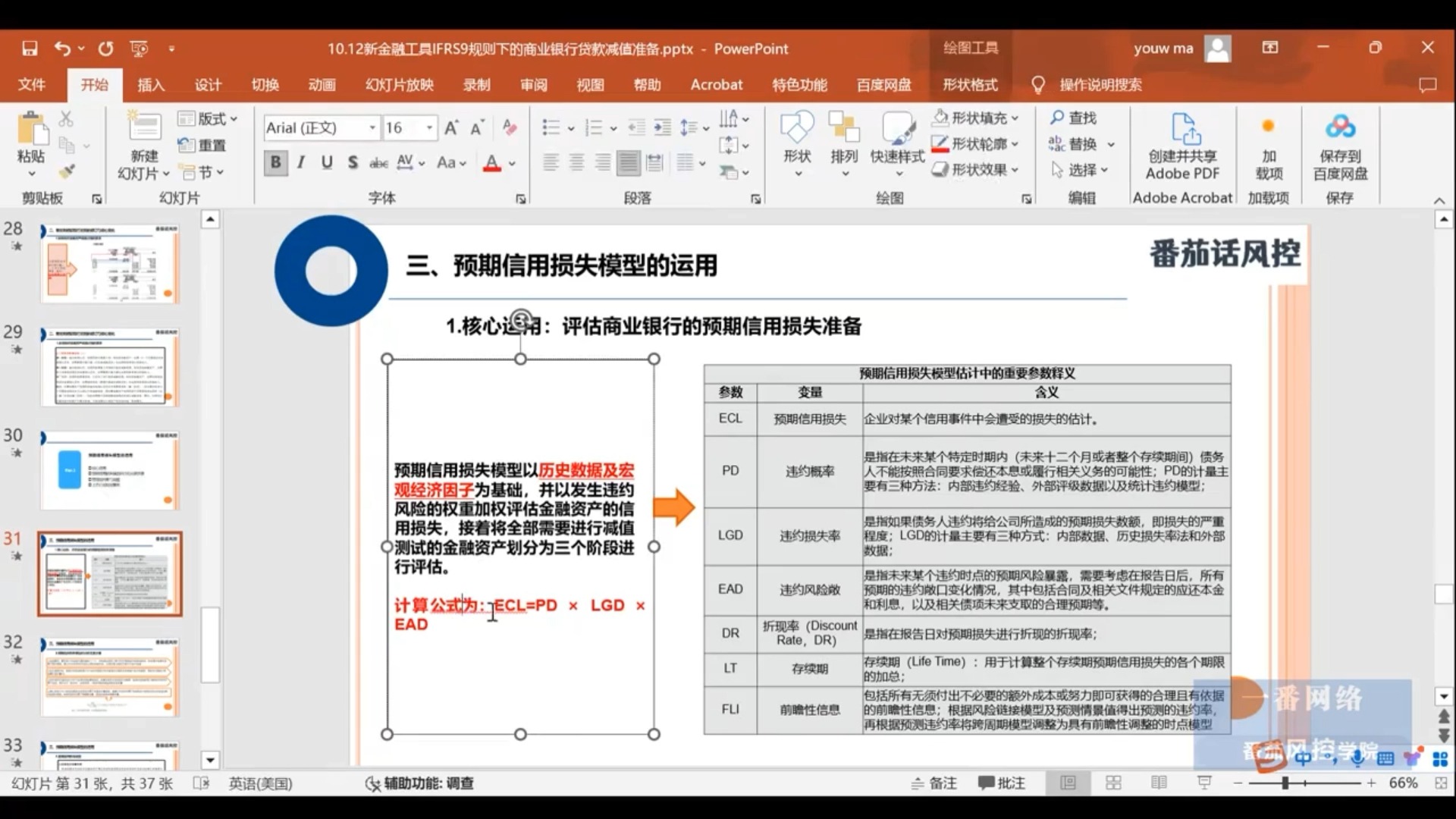Screen dimensions: 1456x819
Task: Apply bulleted list formatting
Action: pos(551,127)
